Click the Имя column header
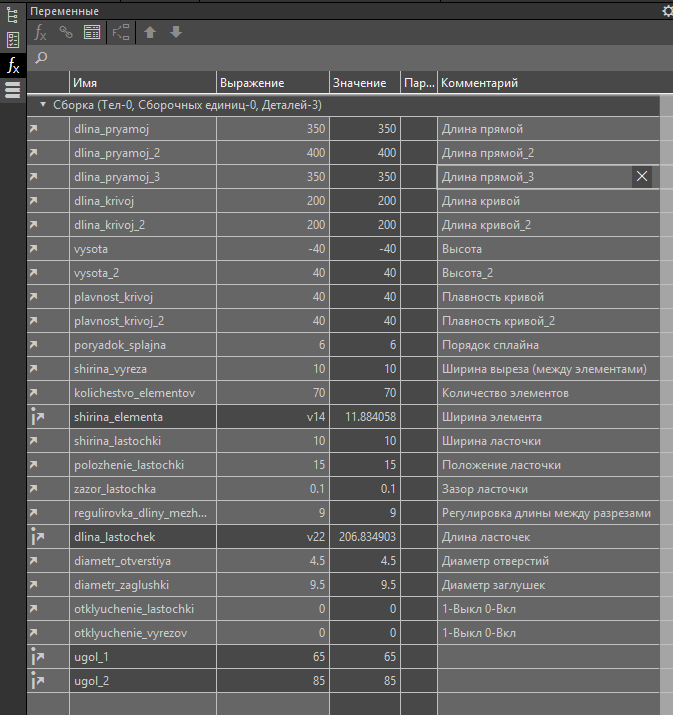Viewport: 673px width, 715px height. [142, 83]
